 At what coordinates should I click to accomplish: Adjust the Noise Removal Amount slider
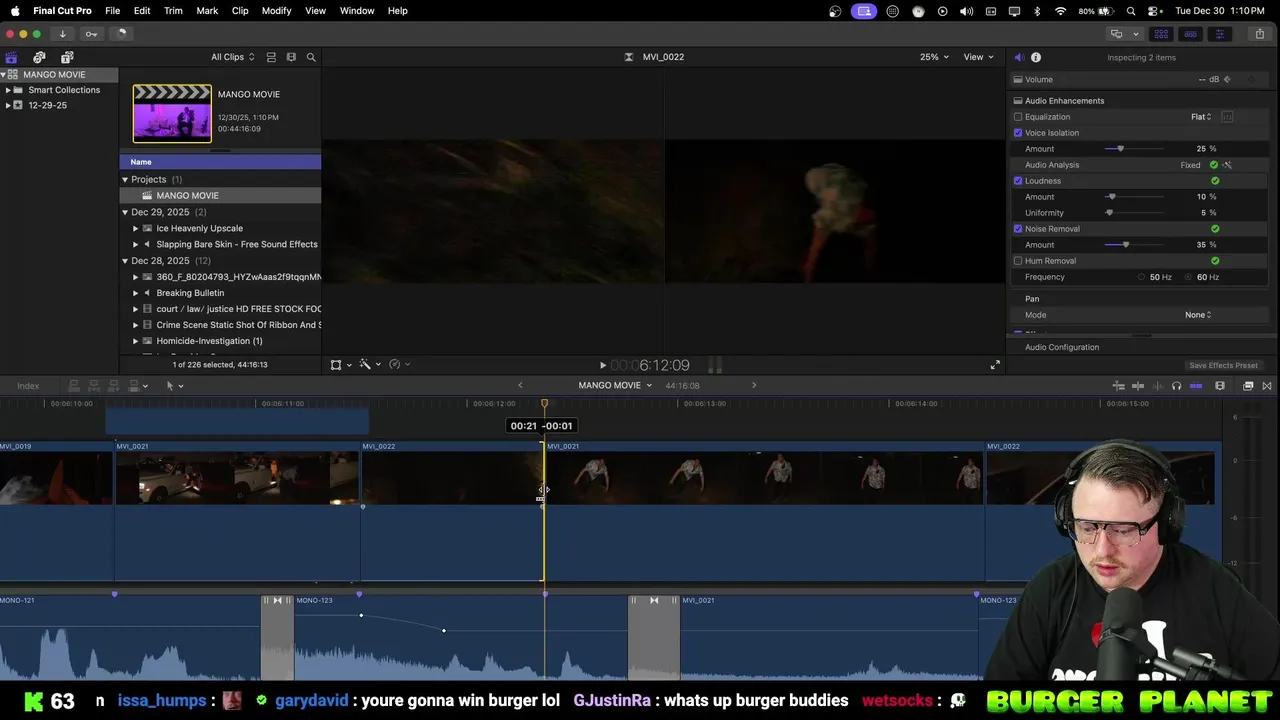pyautogui.click(x=1126, y=245)
